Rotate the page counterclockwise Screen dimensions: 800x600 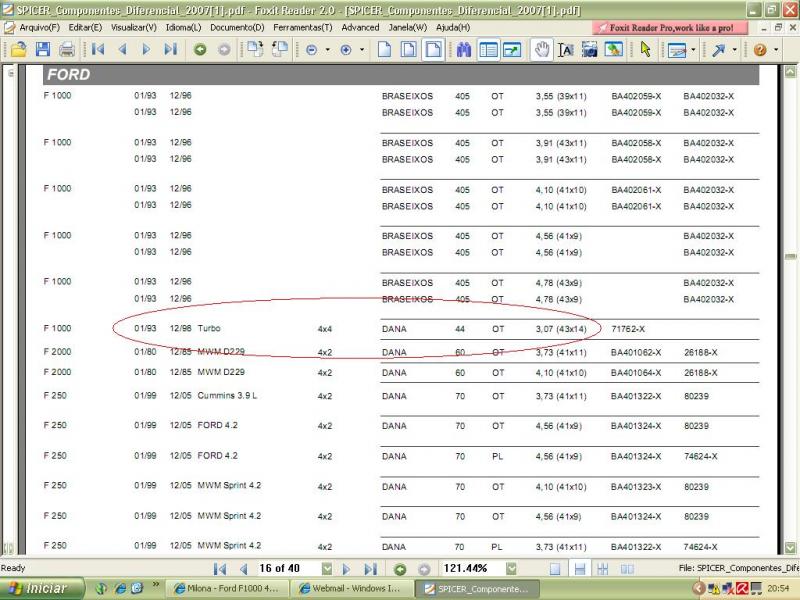(280, 49)
